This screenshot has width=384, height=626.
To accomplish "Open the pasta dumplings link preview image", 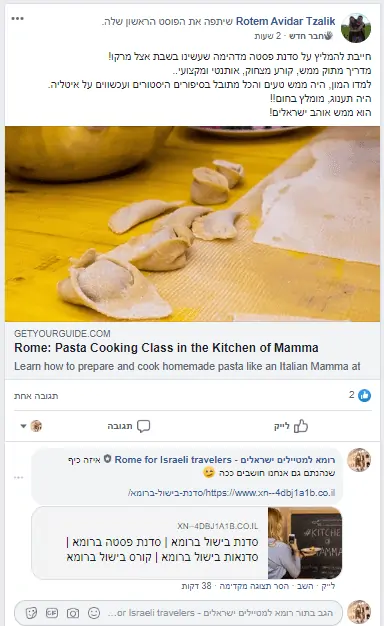I will [x=192, y=224].
